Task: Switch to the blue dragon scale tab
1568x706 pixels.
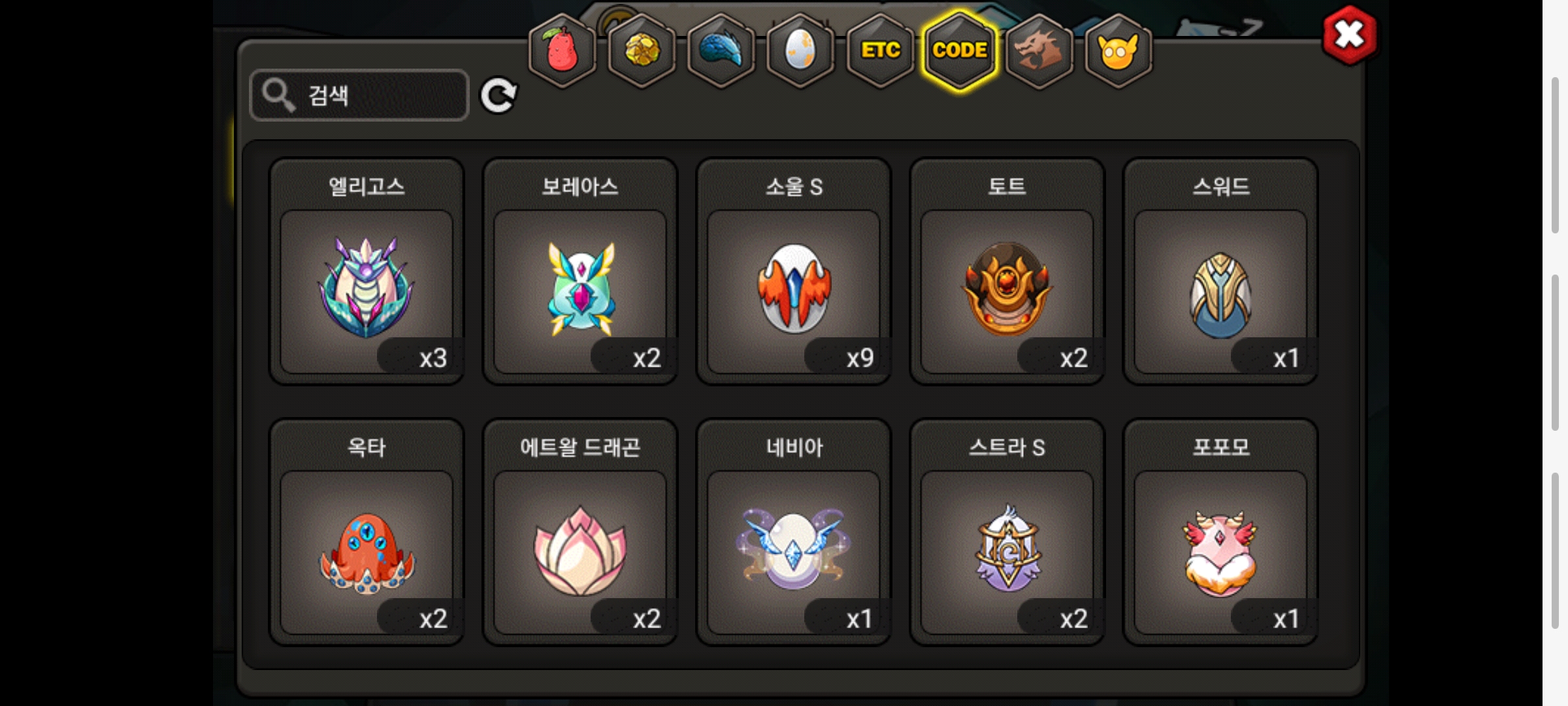Action: pos(721,50)
